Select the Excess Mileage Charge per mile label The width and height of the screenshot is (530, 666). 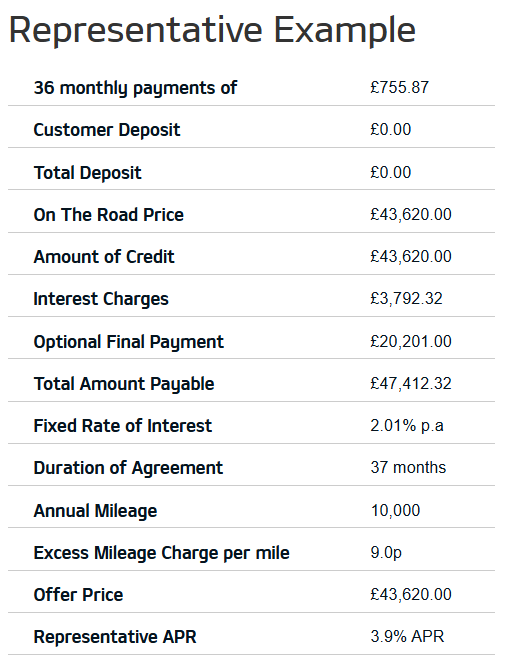click(162, 553)
